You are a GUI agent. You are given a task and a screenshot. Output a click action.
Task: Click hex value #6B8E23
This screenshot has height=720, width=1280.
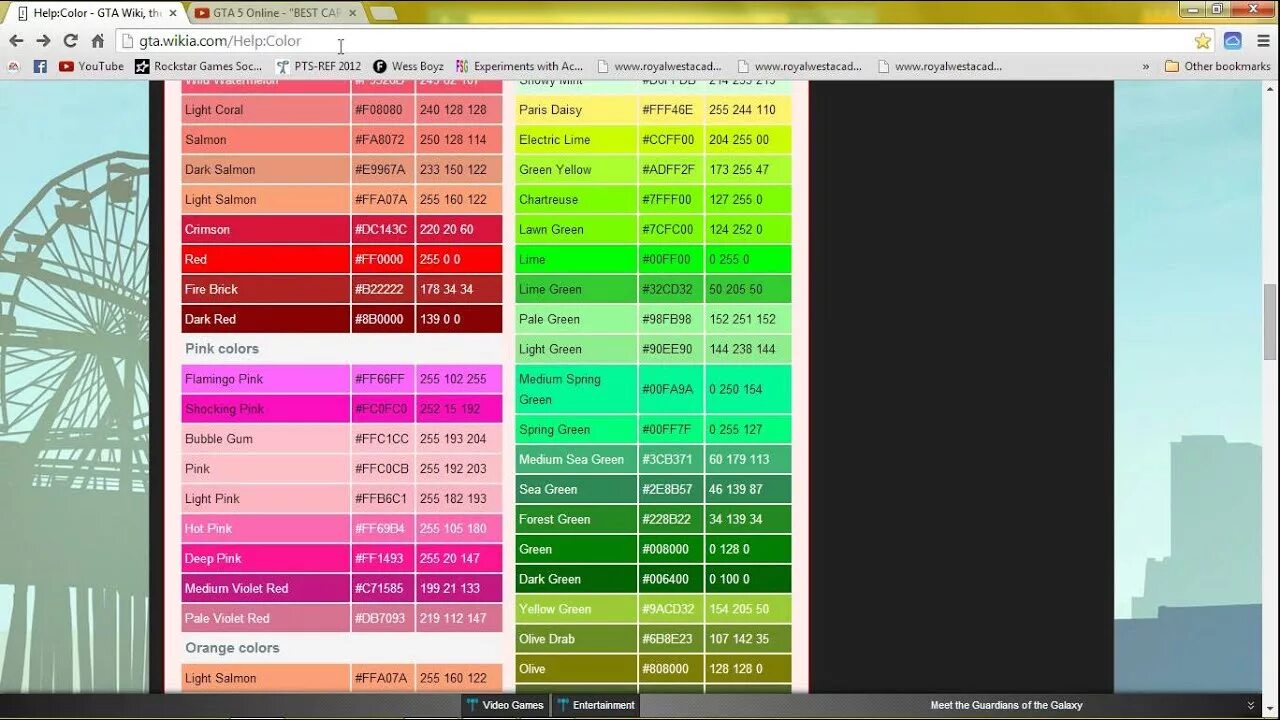click(668, 639)
